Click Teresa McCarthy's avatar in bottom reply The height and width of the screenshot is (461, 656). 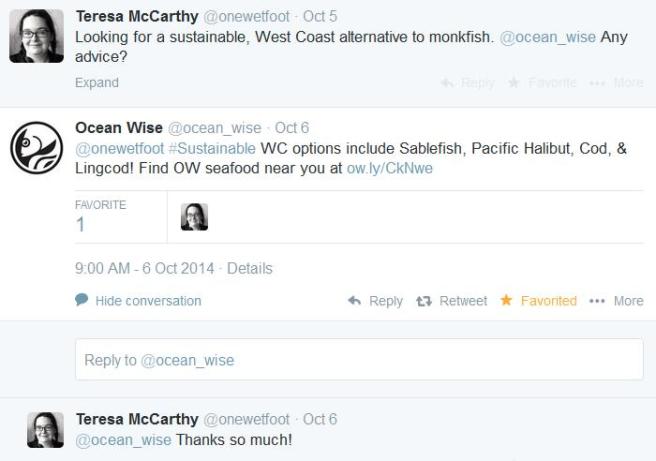pyautogui.click(x=45, y=429)
